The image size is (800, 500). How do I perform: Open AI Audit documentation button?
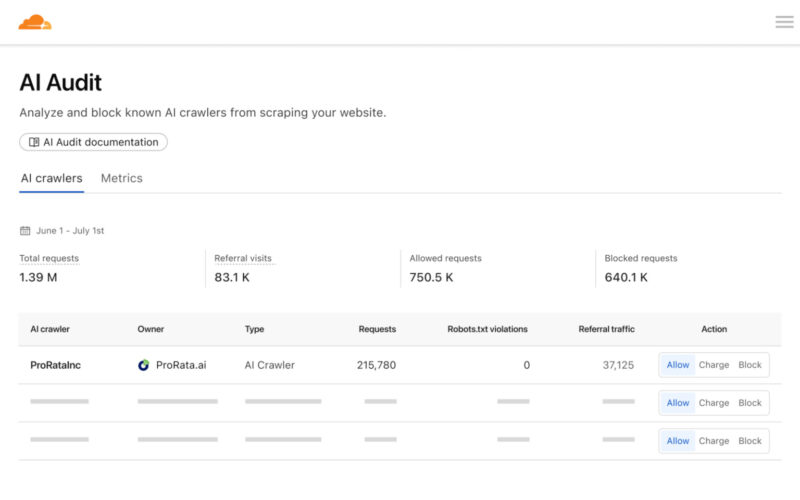[93, 142]
